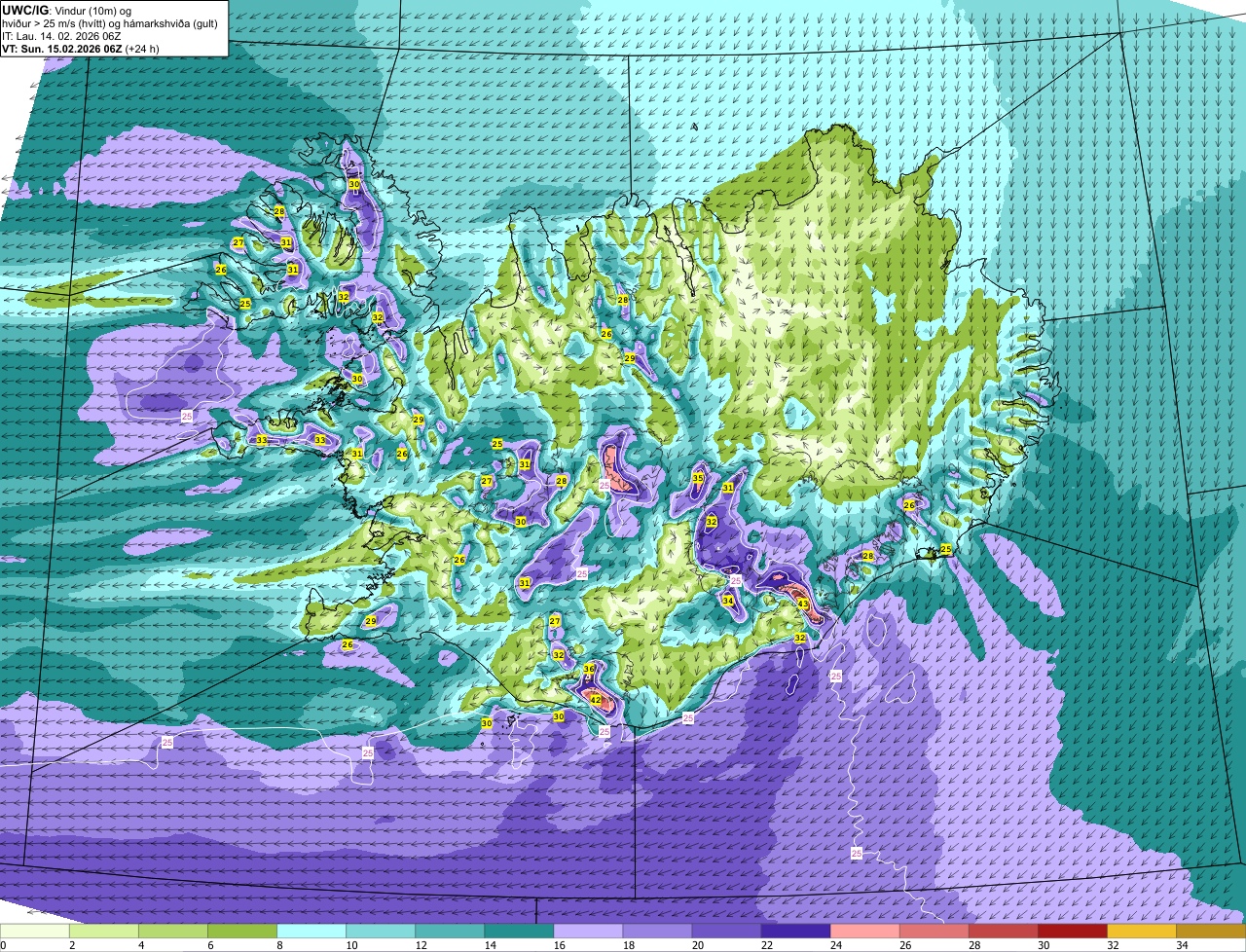Click the 0–2 m/s pale yellow legend swatch

coord(35,932)
